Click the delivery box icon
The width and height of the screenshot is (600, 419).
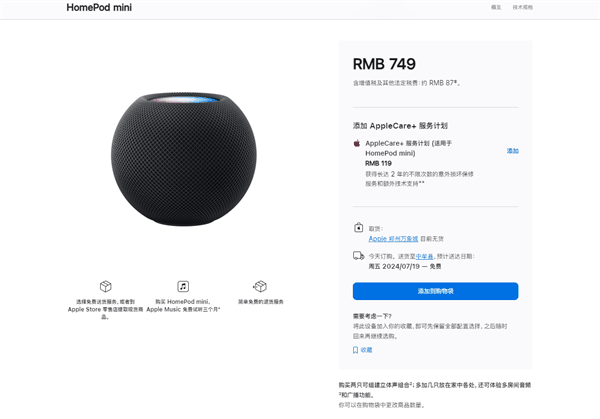[105, 286]
